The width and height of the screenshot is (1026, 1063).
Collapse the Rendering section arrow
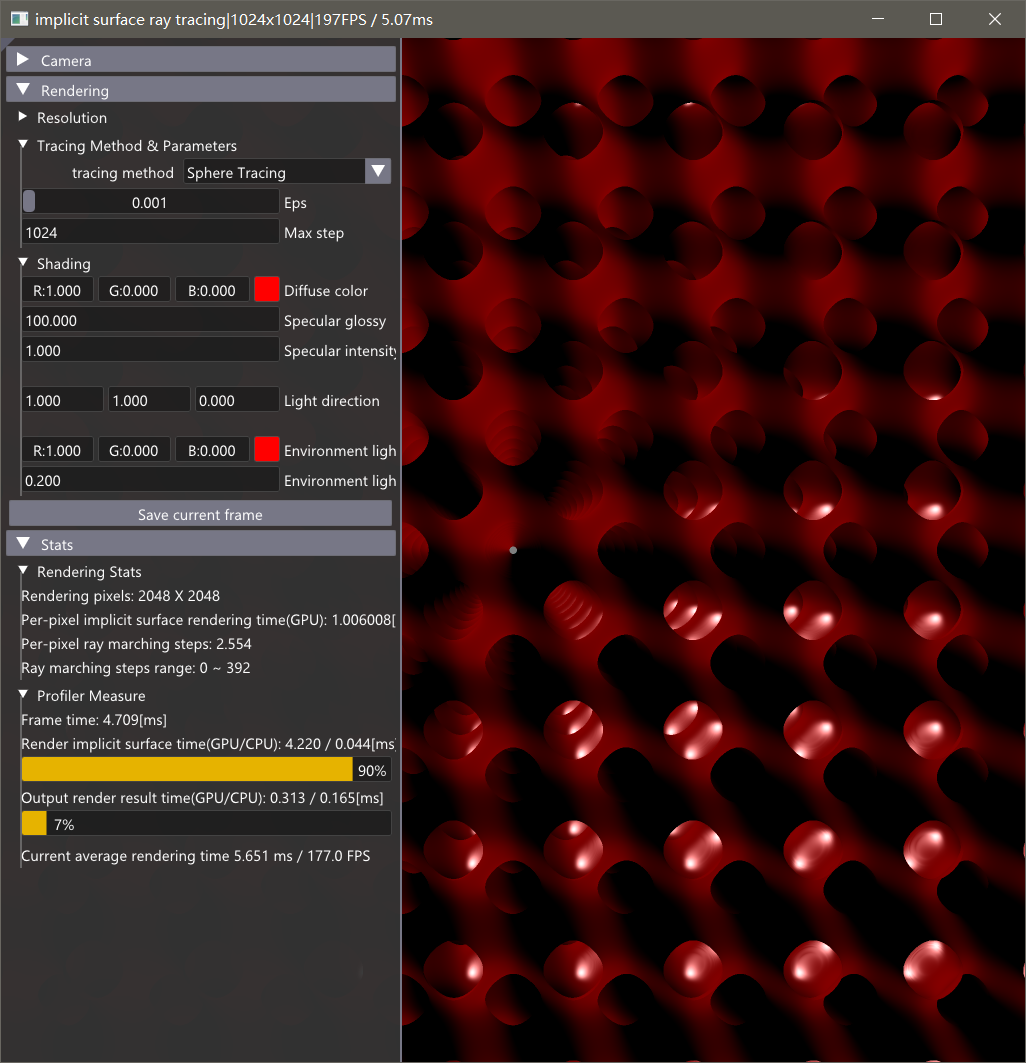pyautogui.click(x=23, y=89)
